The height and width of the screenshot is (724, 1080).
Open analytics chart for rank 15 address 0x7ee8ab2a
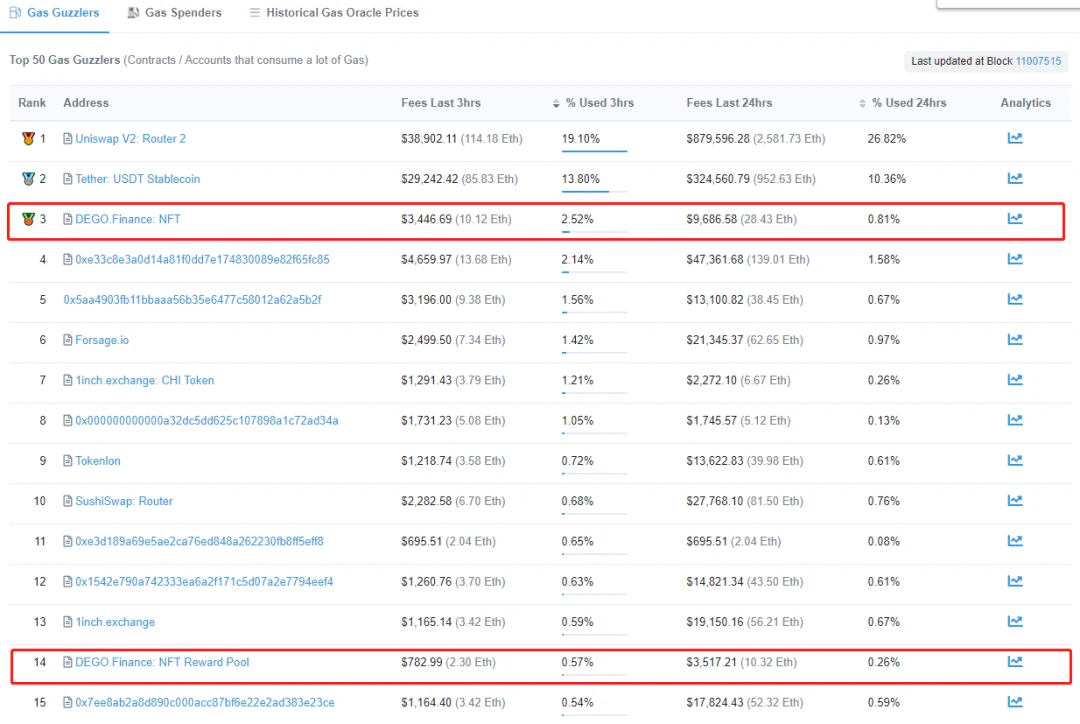(x=1015, y=702)
